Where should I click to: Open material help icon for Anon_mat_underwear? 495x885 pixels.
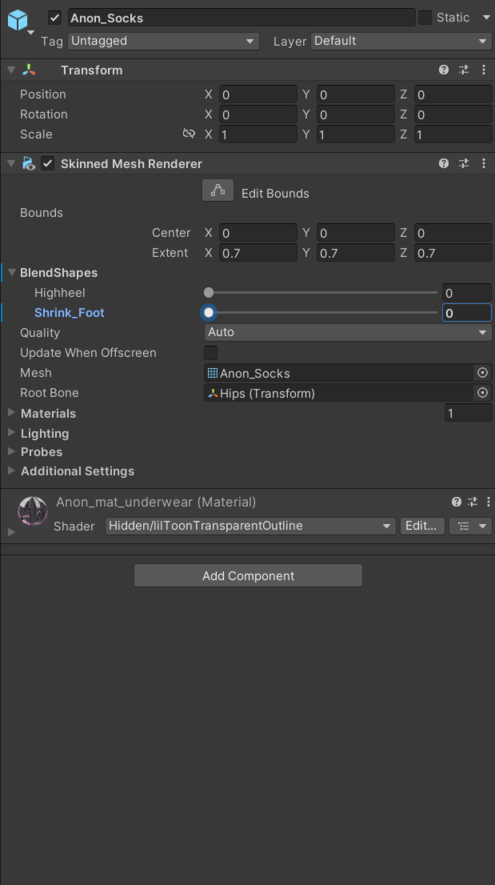(x=456, y=502)
